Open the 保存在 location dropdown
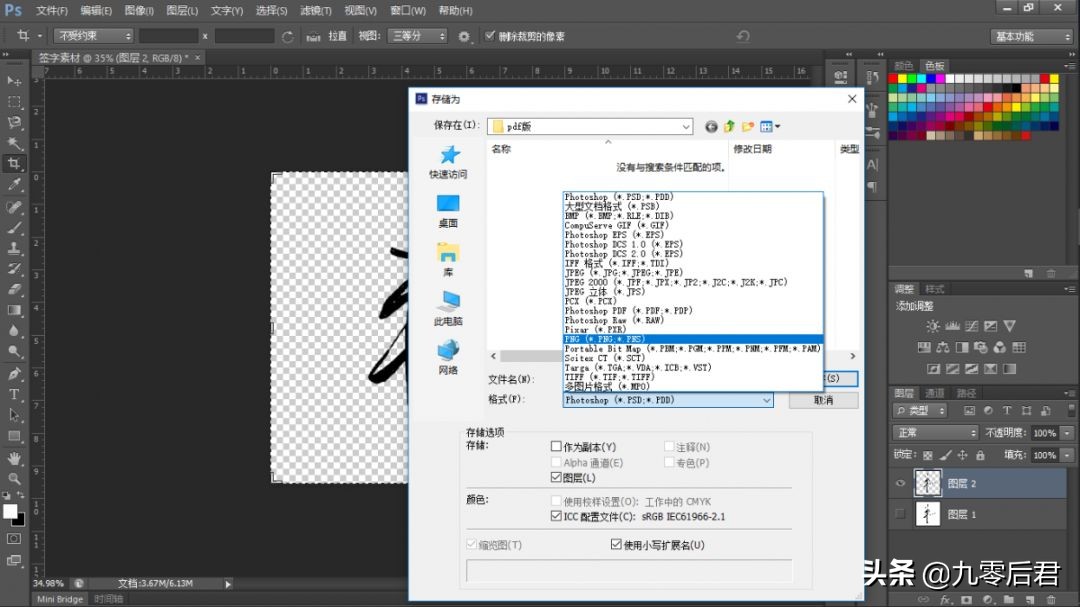This screenshot has height=607, width=1080. [x=686, y=126]
